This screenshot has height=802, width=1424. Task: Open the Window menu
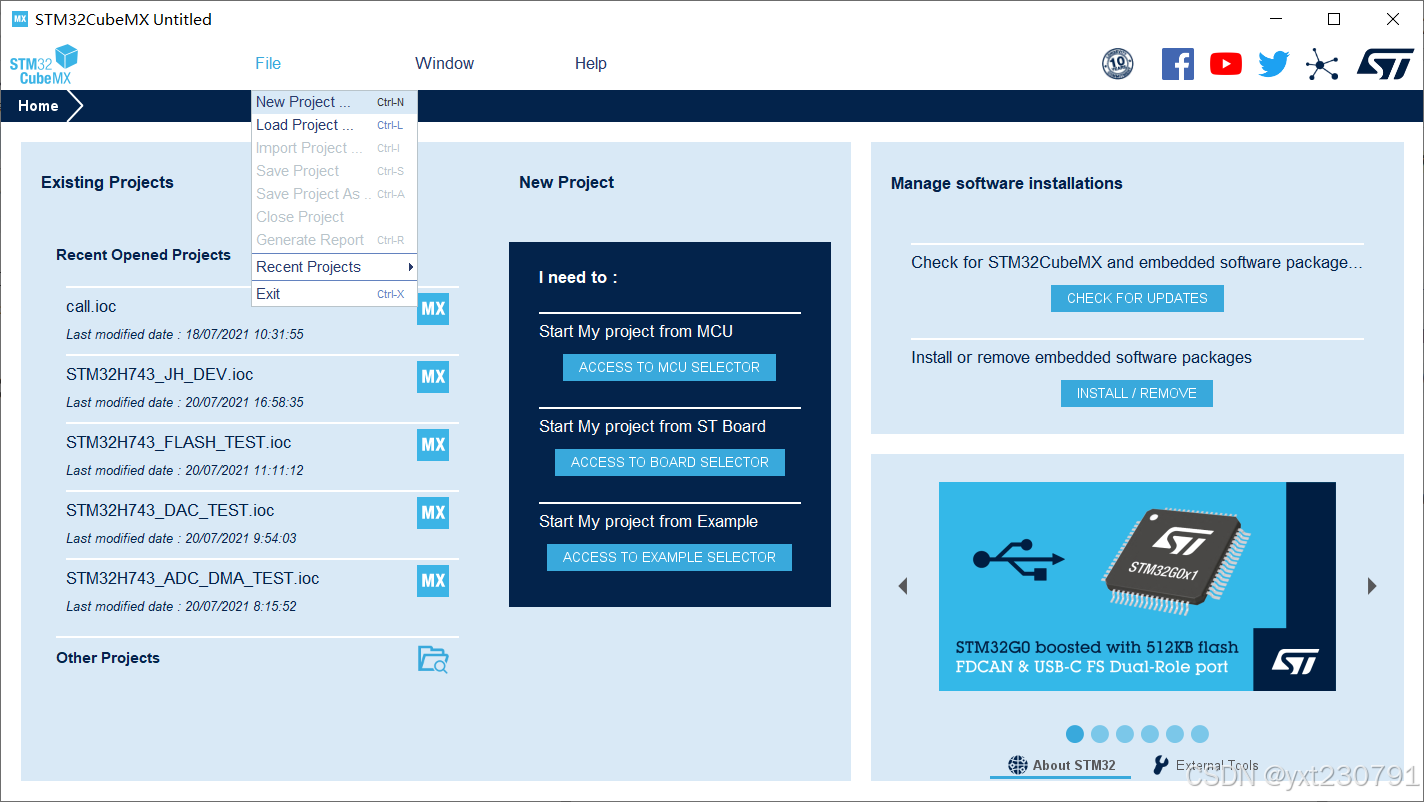click(x=445, y=63)
